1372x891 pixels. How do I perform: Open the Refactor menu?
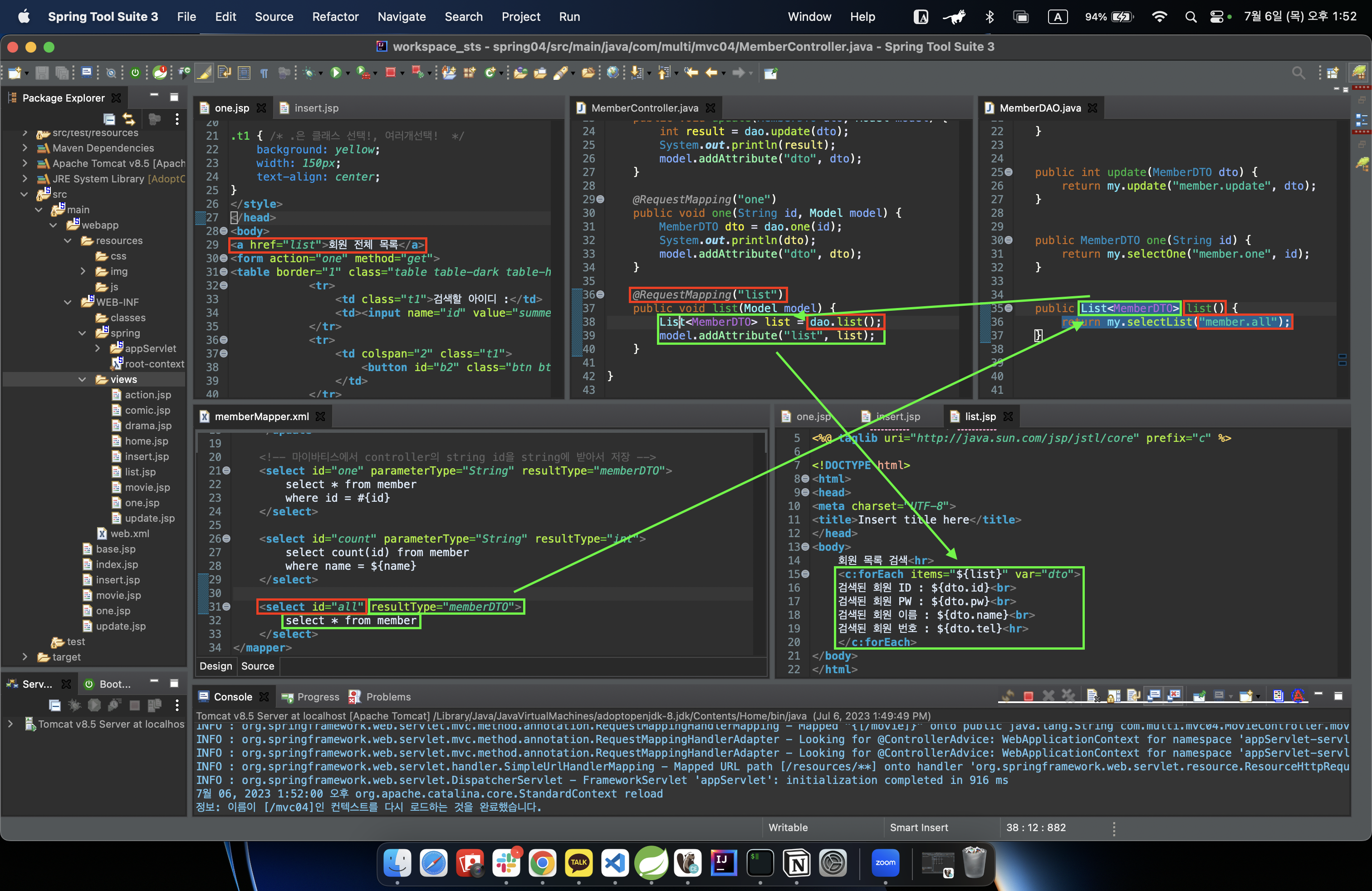pos(335,17)
